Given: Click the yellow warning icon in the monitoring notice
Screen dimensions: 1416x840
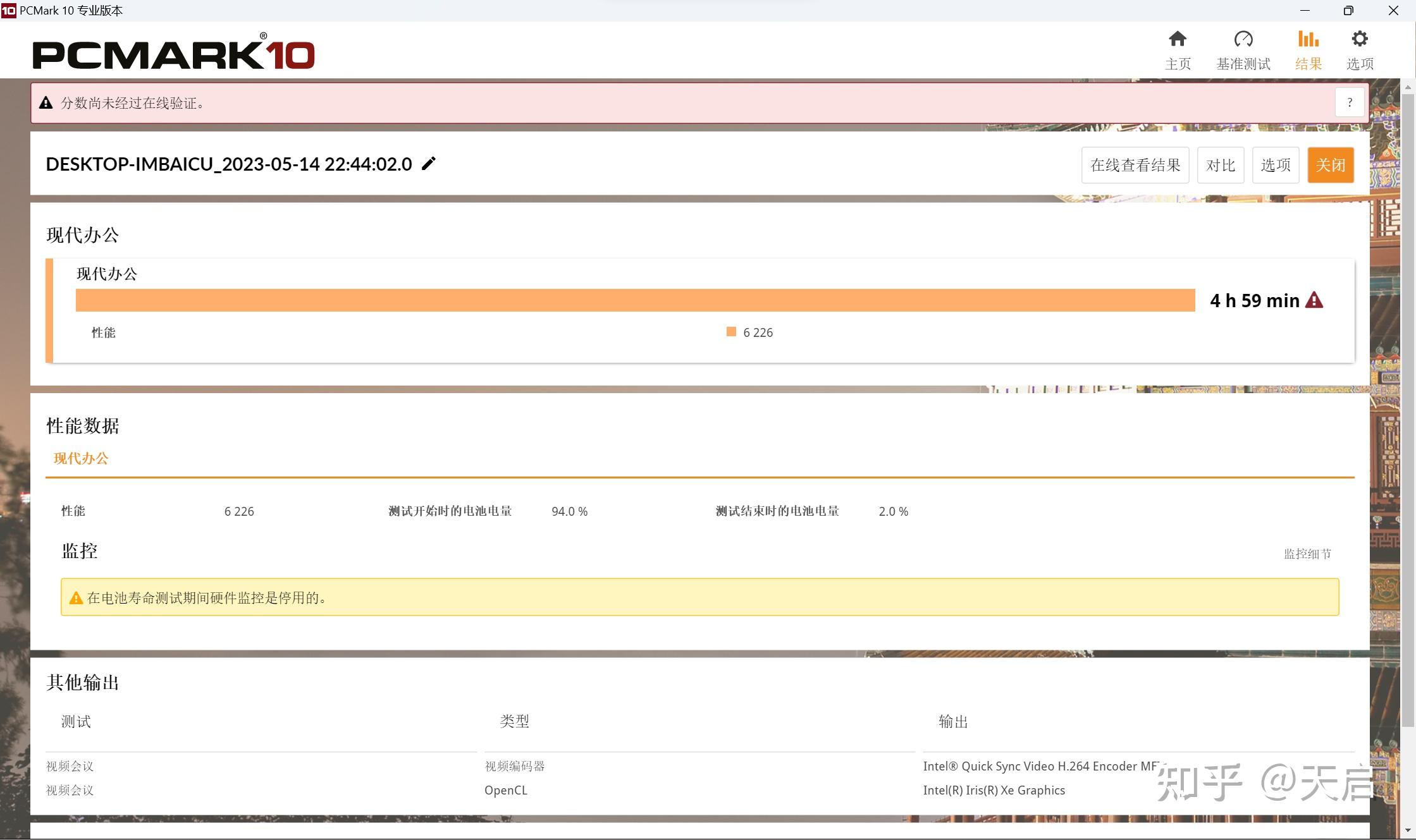Looking at the screenshot, I should 76,598.
